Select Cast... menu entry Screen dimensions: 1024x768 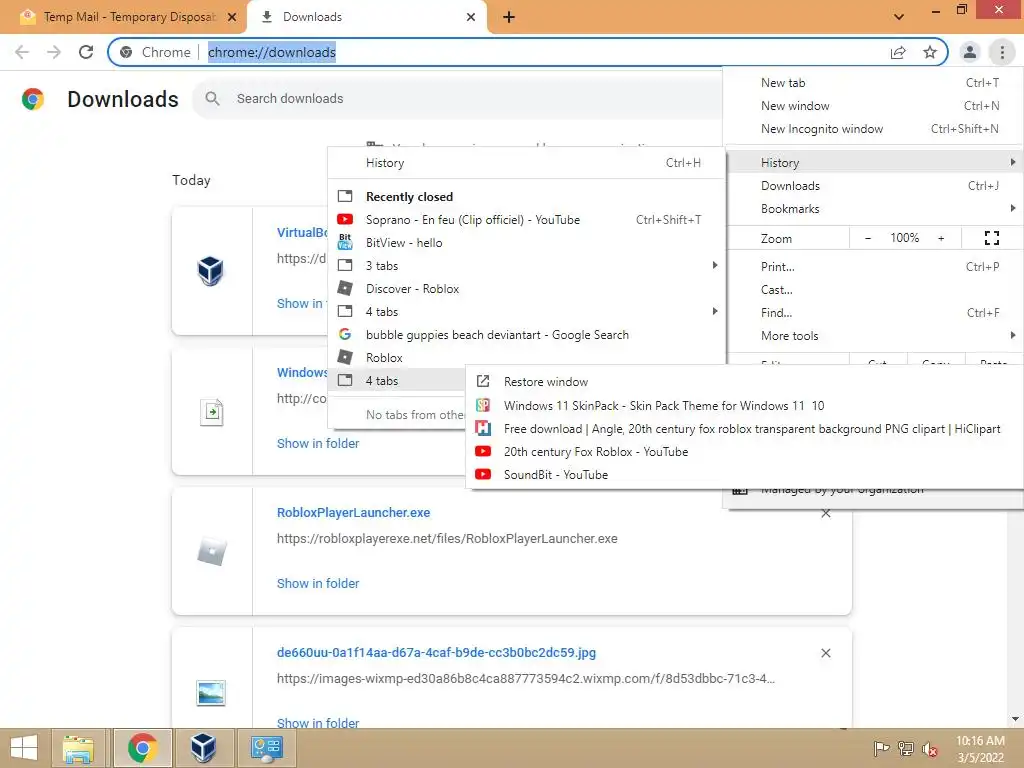(x=874, y=289)
